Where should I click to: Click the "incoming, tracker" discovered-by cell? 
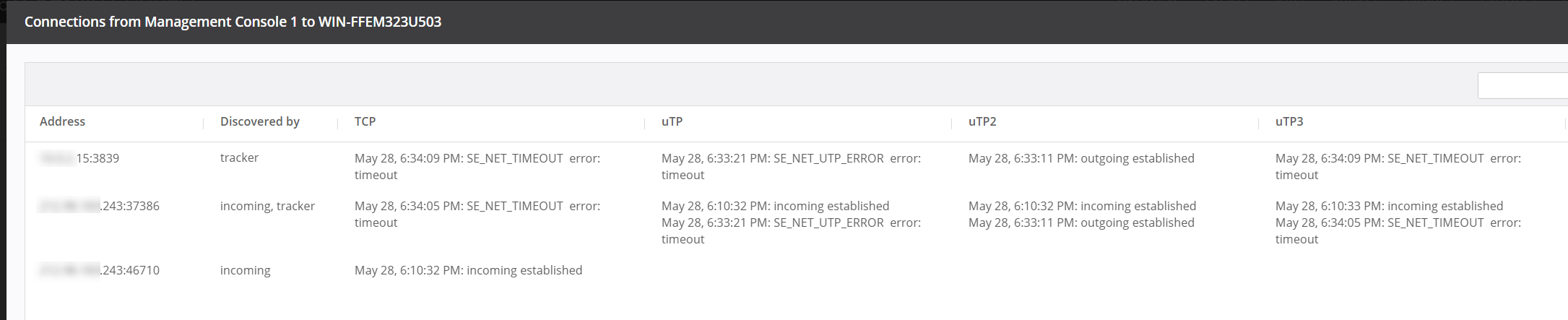pos(267,206)
